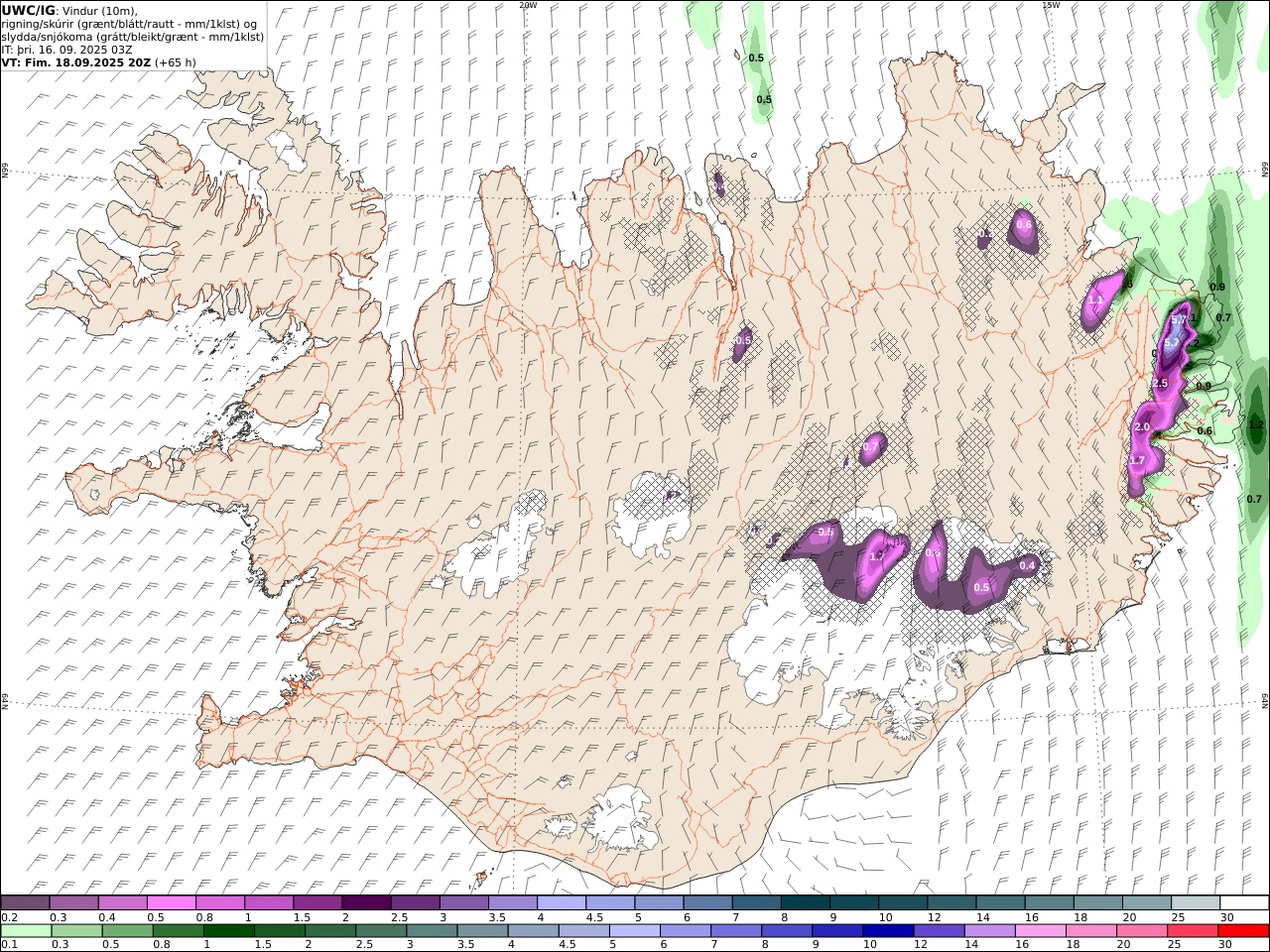Image resolution: width=1270 pixels, height=952 pixels.
Task: Select the top-row white swatch labeled 30
Action: click(x=1243, y=902)
